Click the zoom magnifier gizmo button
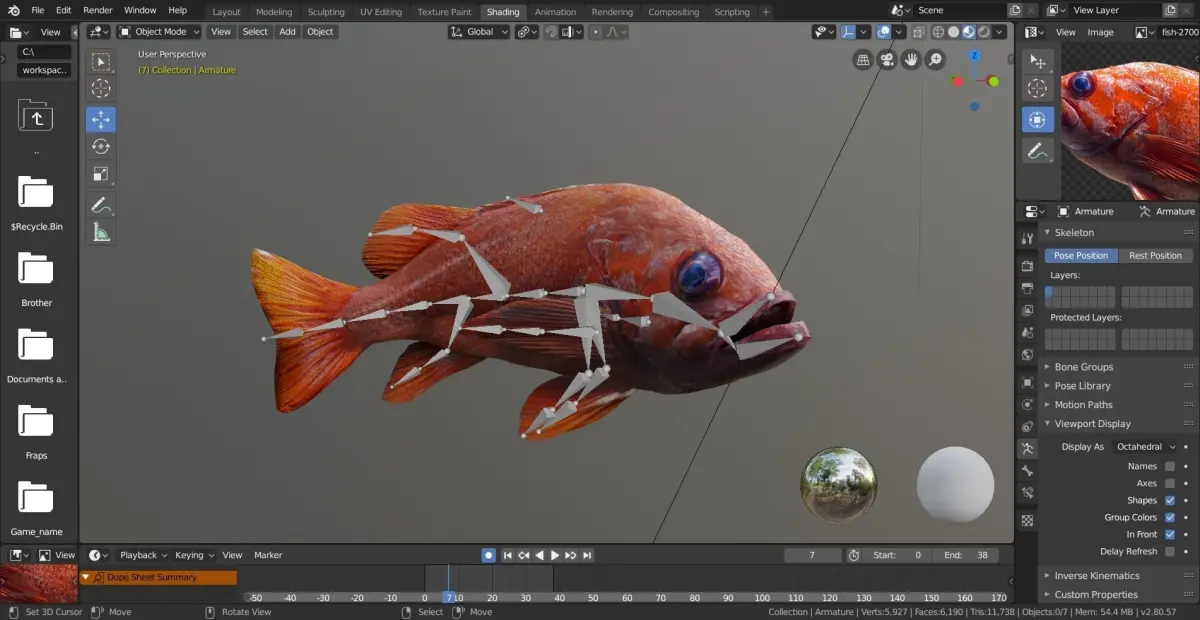Screen dimensions: 1200x620 point(935,60)
